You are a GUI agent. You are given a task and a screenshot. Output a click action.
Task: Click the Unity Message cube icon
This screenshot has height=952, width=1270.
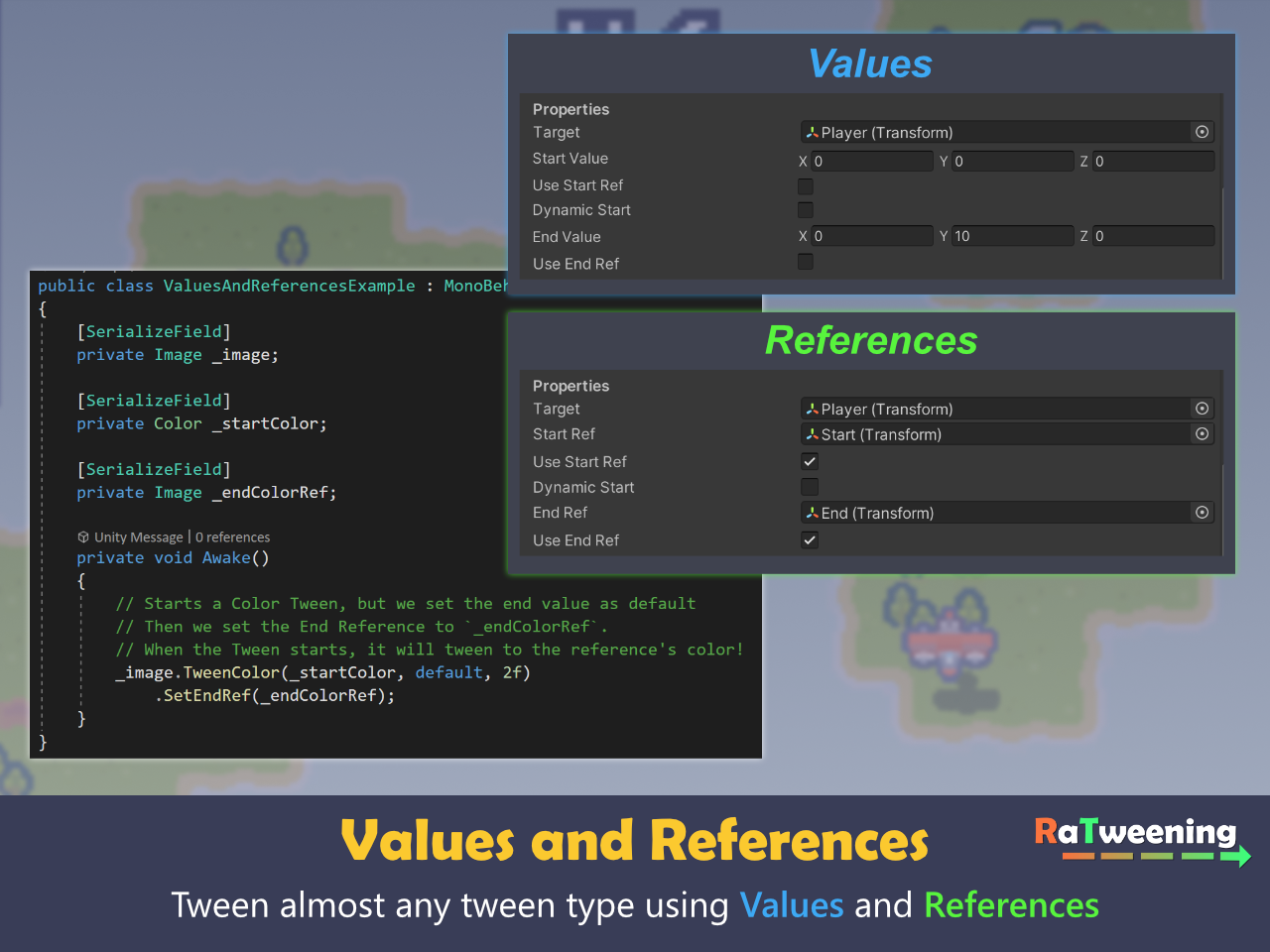point(83,537)
